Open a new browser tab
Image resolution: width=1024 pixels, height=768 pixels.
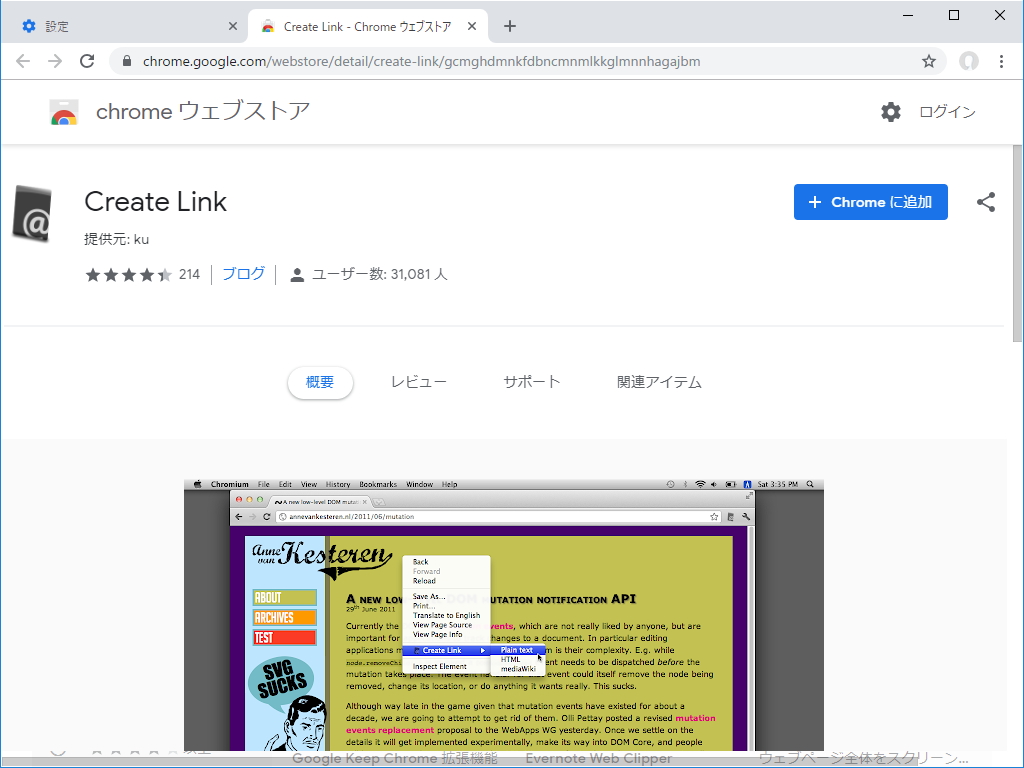(510, 25)
